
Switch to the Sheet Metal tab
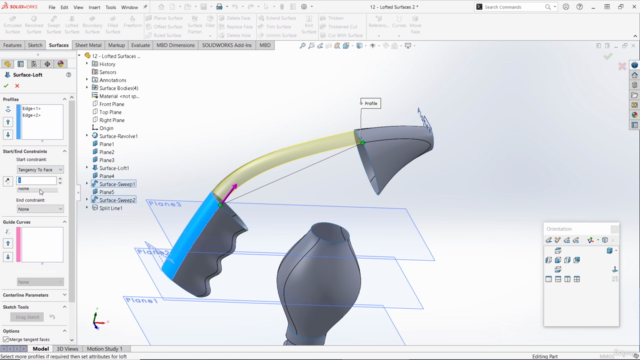(x=88, y=45)
